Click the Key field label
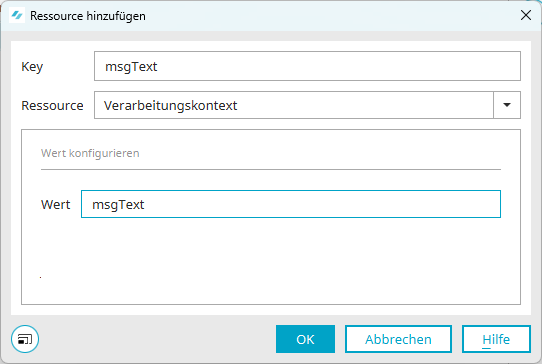The image size is (542, 364). (x=32, y=67)
